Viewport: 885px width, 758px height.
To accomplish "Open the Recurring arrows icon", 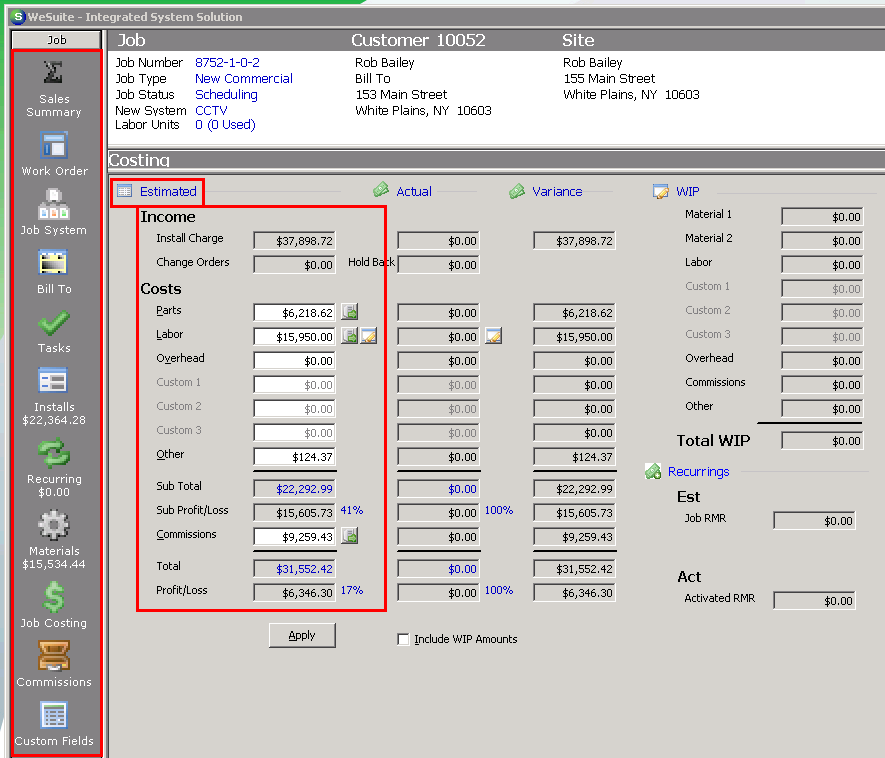I will [x=54, y=454].
